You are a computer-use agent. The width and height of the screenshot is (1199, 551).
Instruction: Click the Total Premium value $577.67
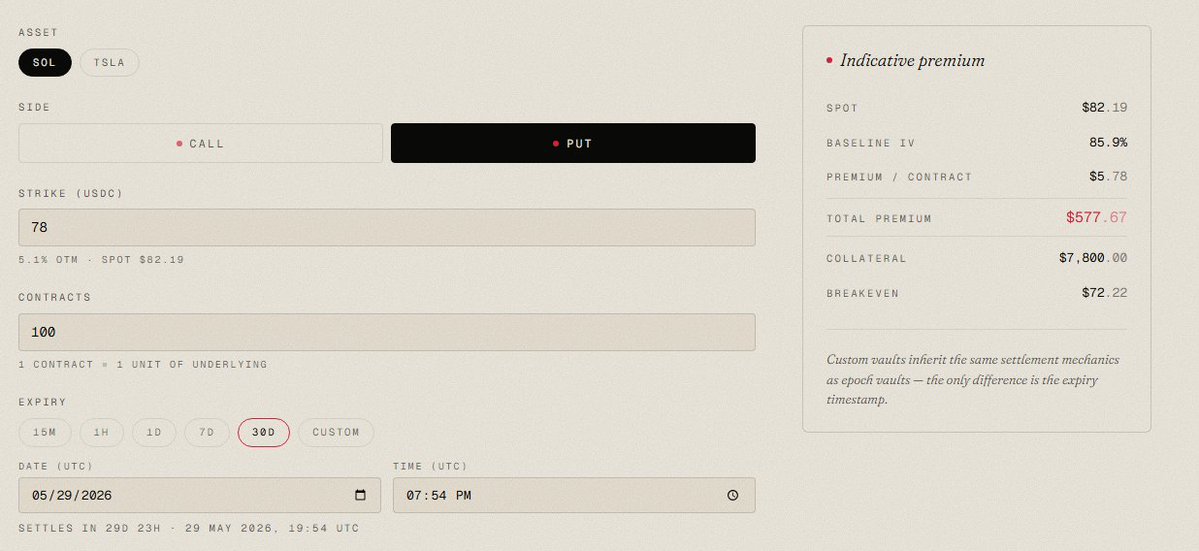point(1097,218)
